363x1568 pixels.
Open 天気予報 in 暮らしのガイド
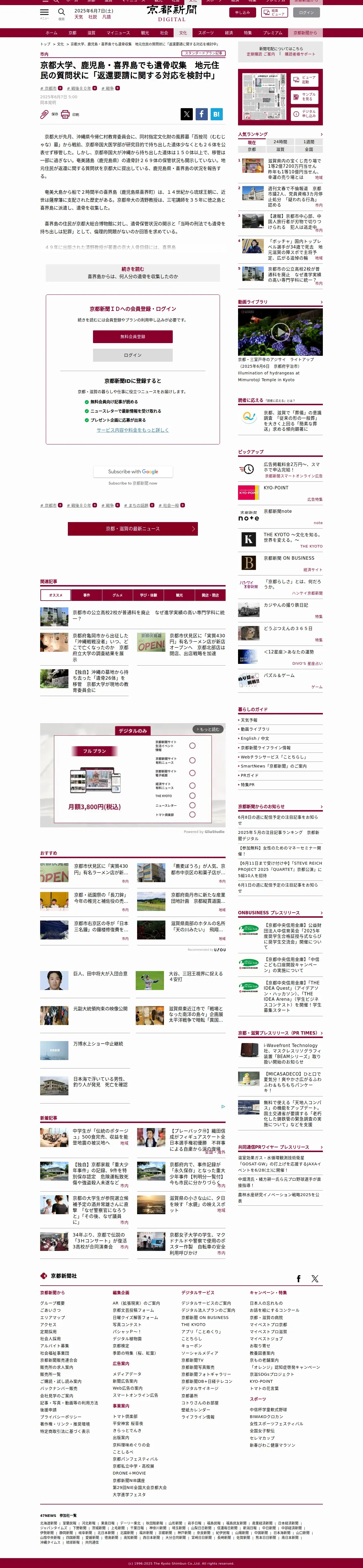tap(249, 720)
